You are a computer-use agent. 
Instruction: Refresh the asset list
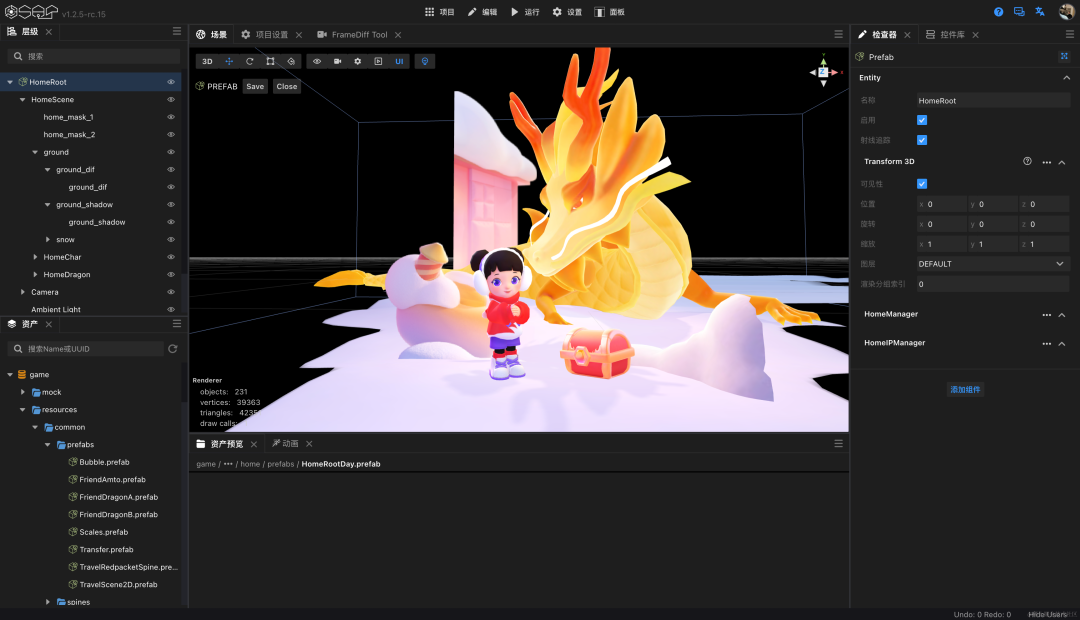click(173, 349)
